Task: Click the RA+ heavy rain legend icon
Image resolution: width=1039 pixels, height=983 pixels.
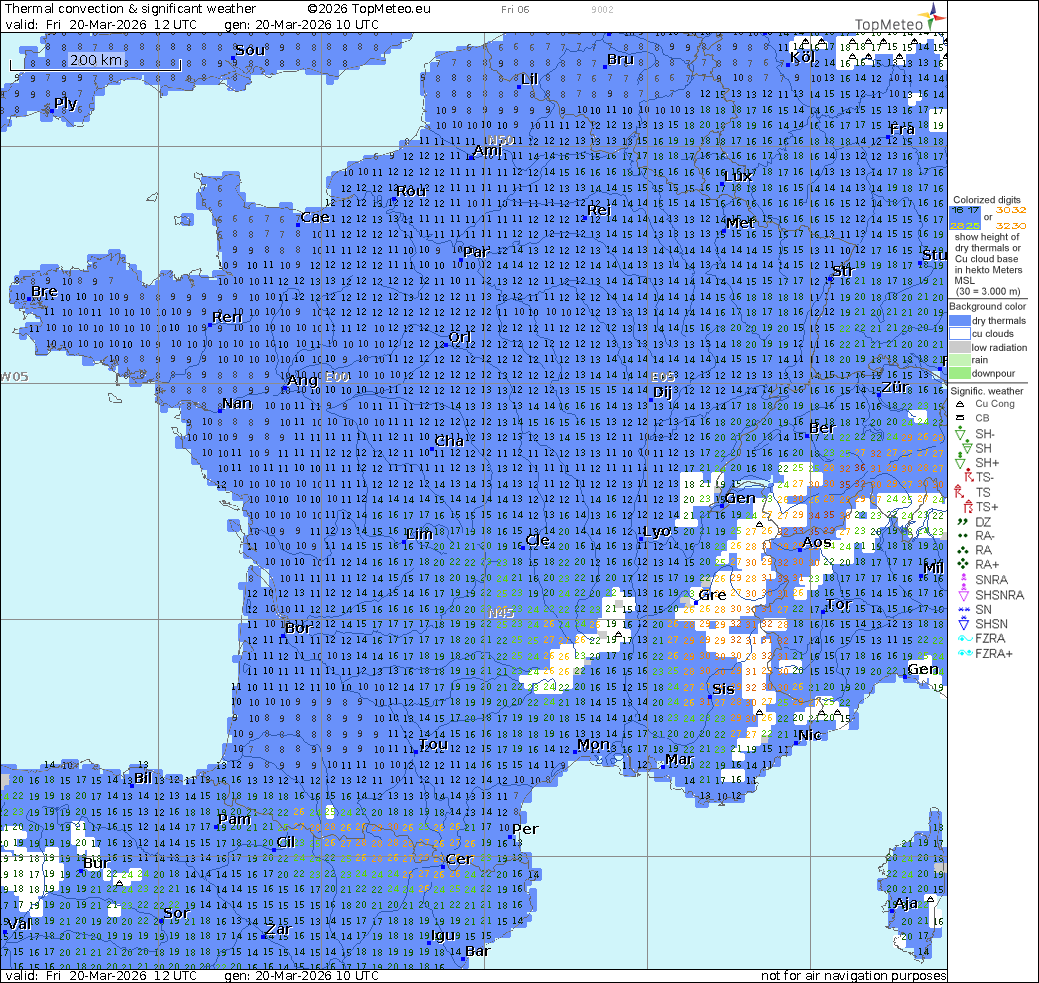Action: pos(960,564)
